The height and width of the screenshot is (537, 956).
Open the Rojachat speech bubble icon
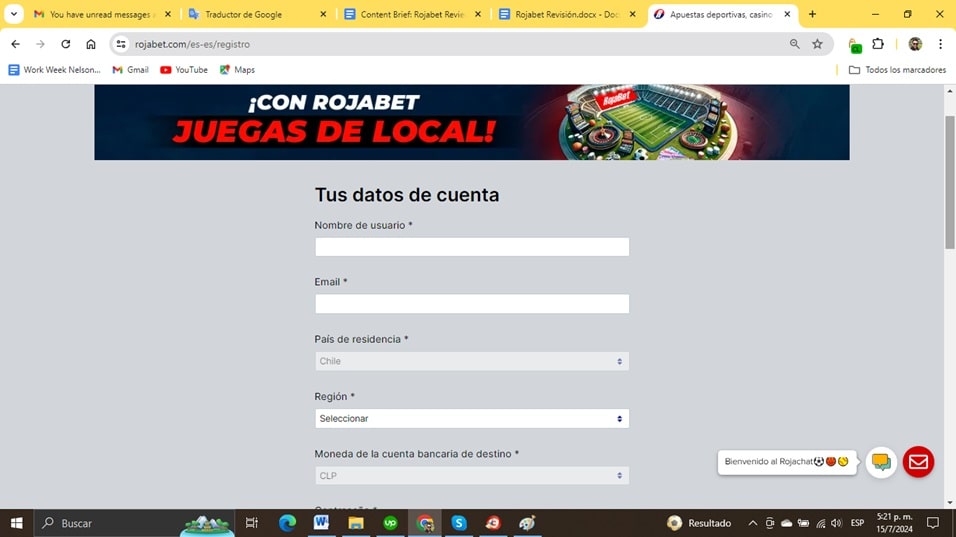tap(881, 461)
